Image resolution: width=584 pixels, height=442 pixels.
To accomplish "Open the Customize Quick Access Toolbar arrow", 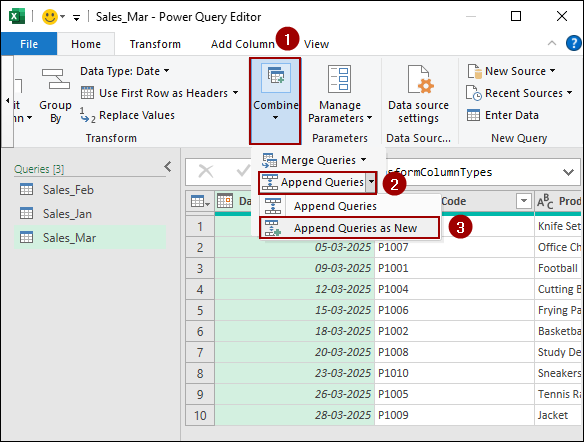I will click(76, 18).
